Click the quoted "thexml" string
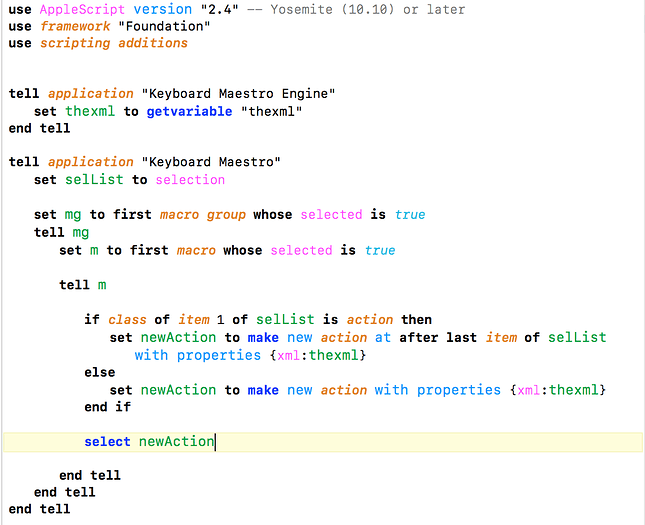Image resolution: width=645 pixels, height=525 pixels. [271, 112]
